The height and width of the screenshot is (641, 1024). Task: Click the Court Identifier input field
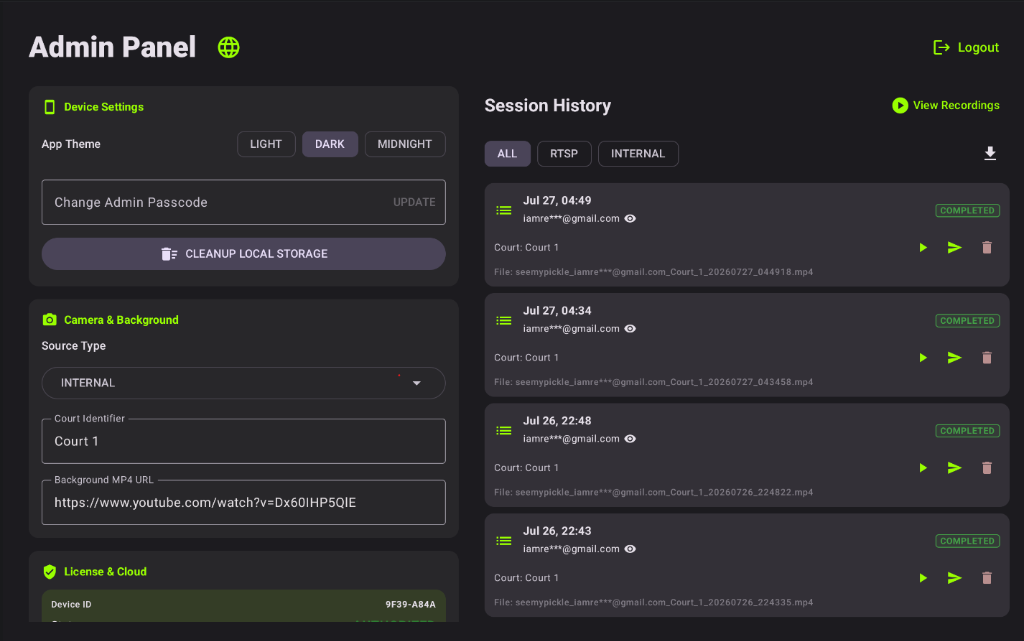[244, 441]
